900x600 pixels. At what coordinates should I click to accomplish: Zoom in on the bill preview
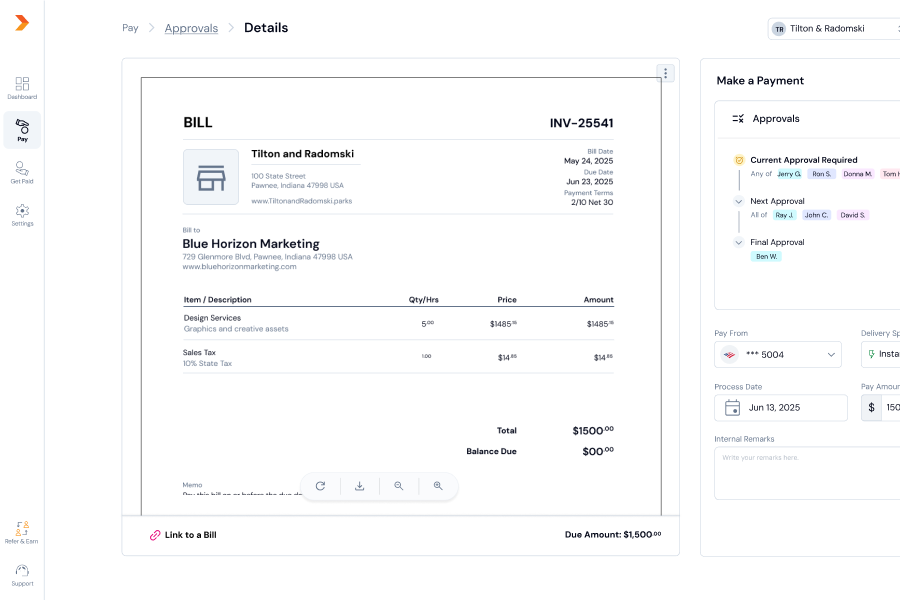pos(438,486)
